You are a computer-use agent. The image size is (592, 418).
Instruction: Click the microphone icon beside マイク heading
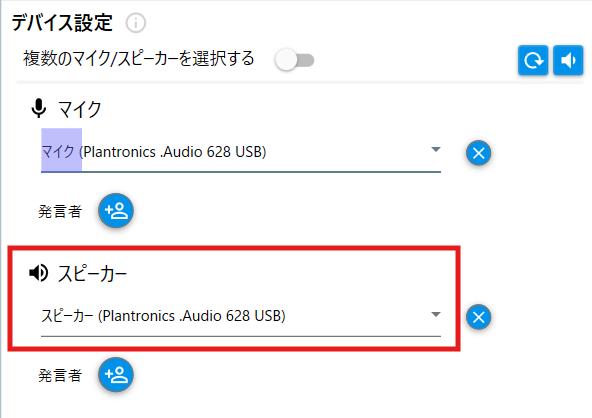coord(39,109)
